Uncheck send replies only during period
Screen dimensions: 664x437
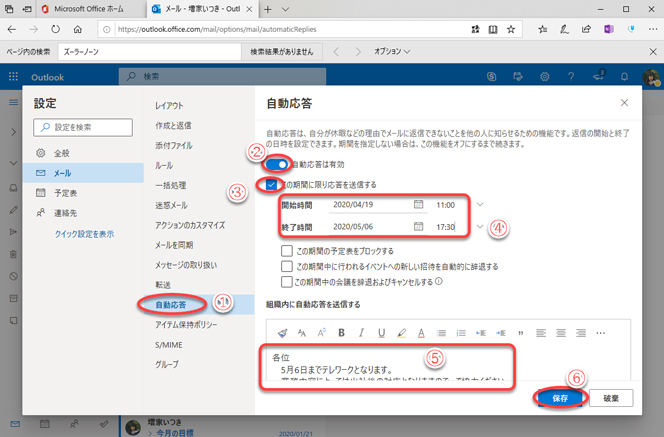(x=271, y=185)
